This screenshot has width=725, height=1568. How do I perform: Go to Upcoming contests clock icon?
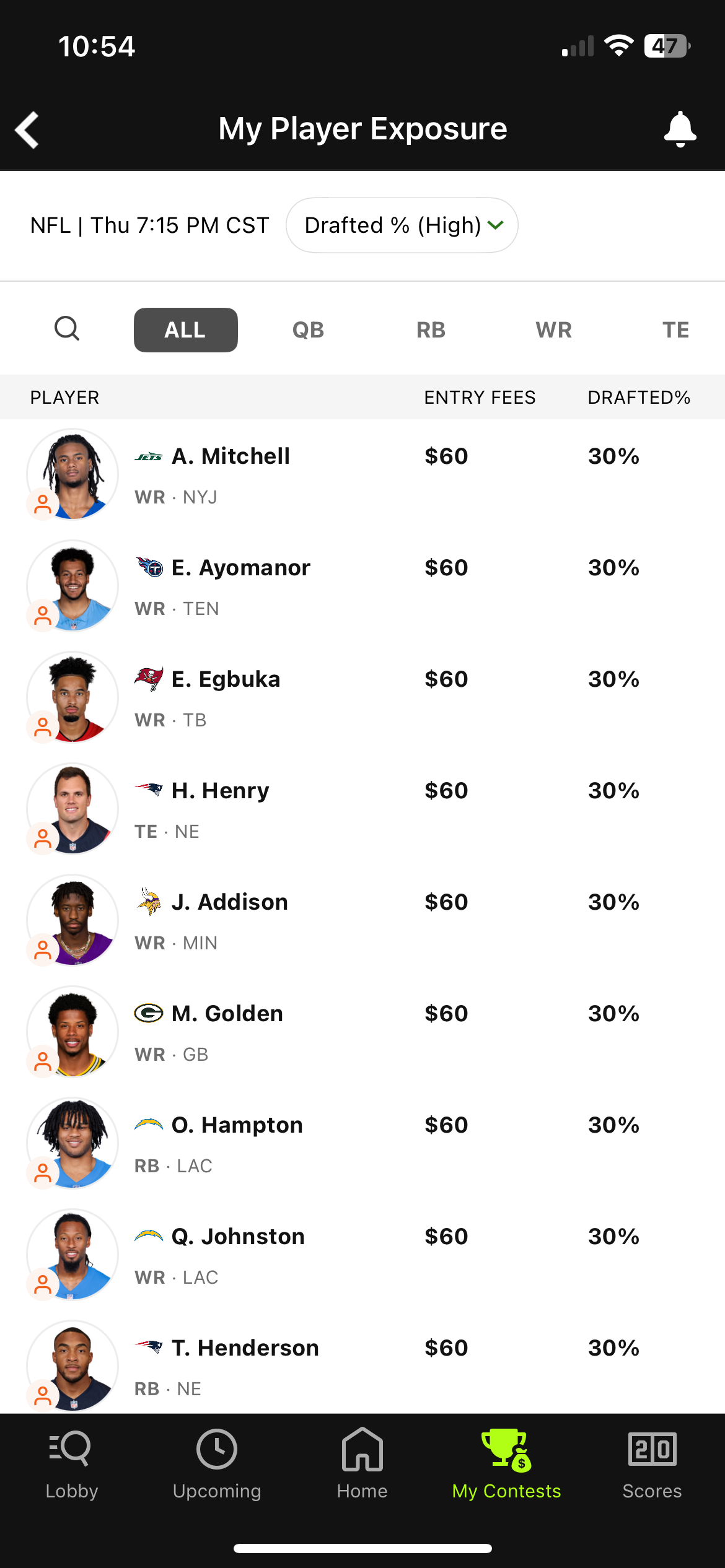coord(217,1449)
